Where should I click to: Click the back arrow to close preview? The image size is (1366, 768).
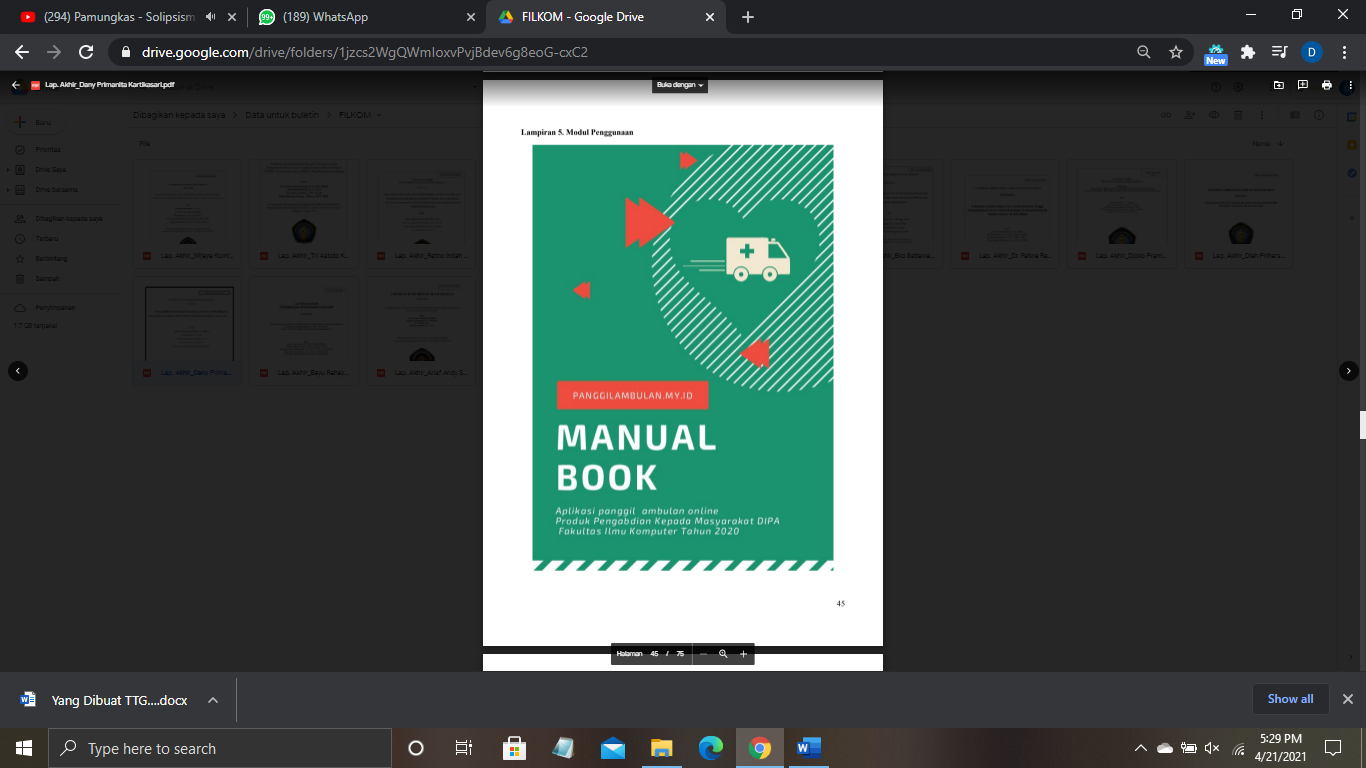click(x=15, y=85)
